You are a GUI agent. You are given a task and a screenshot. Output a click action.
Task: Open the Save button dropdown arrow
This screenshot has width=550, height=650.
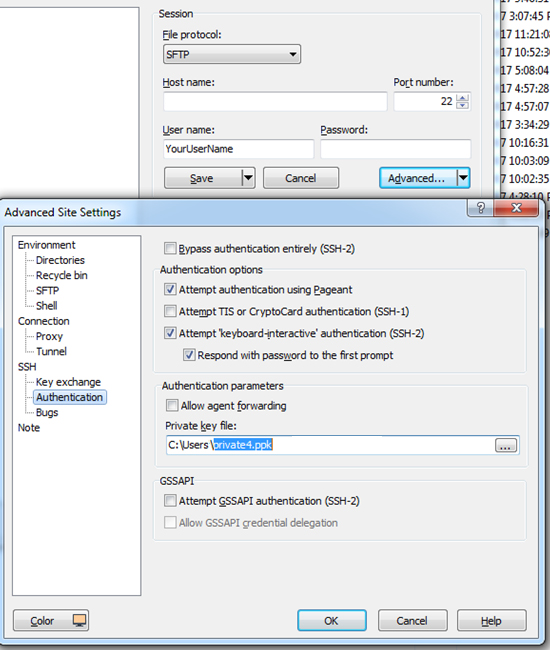tap(248, 178)
